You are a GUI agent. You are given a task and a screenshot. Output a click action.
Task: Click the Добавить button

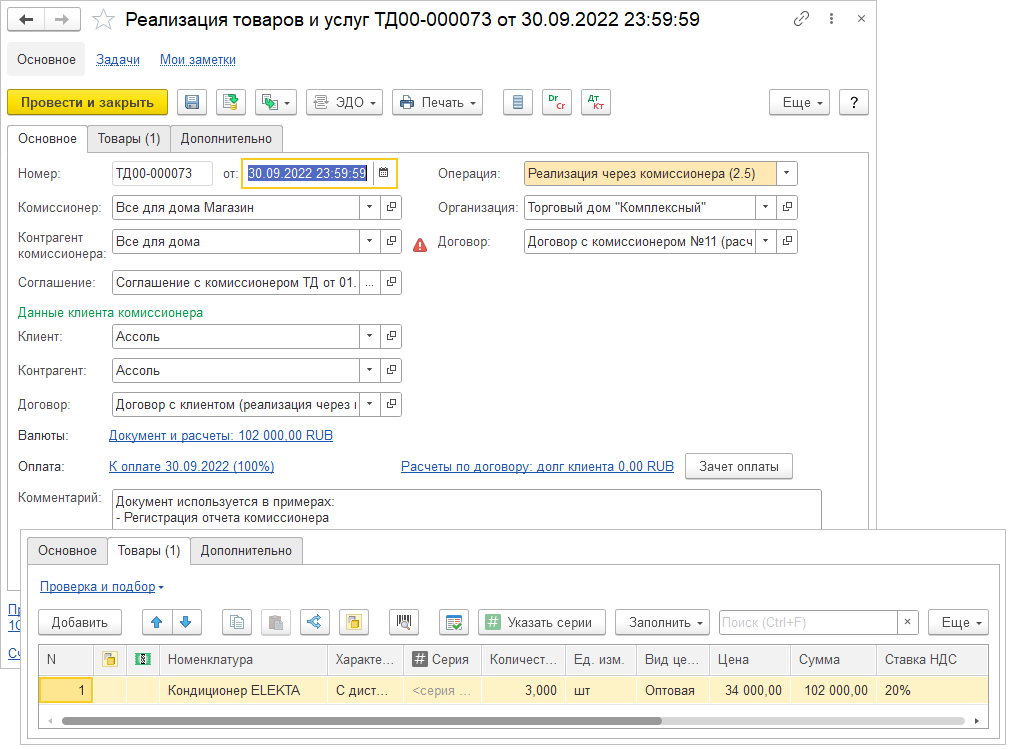point(79,622)
